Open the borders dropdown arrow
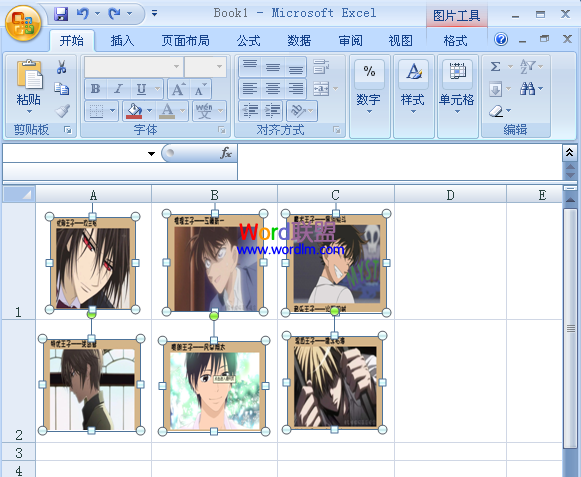Image resolution: width=581 pixels, height=477 pixels. coord(113,111)
